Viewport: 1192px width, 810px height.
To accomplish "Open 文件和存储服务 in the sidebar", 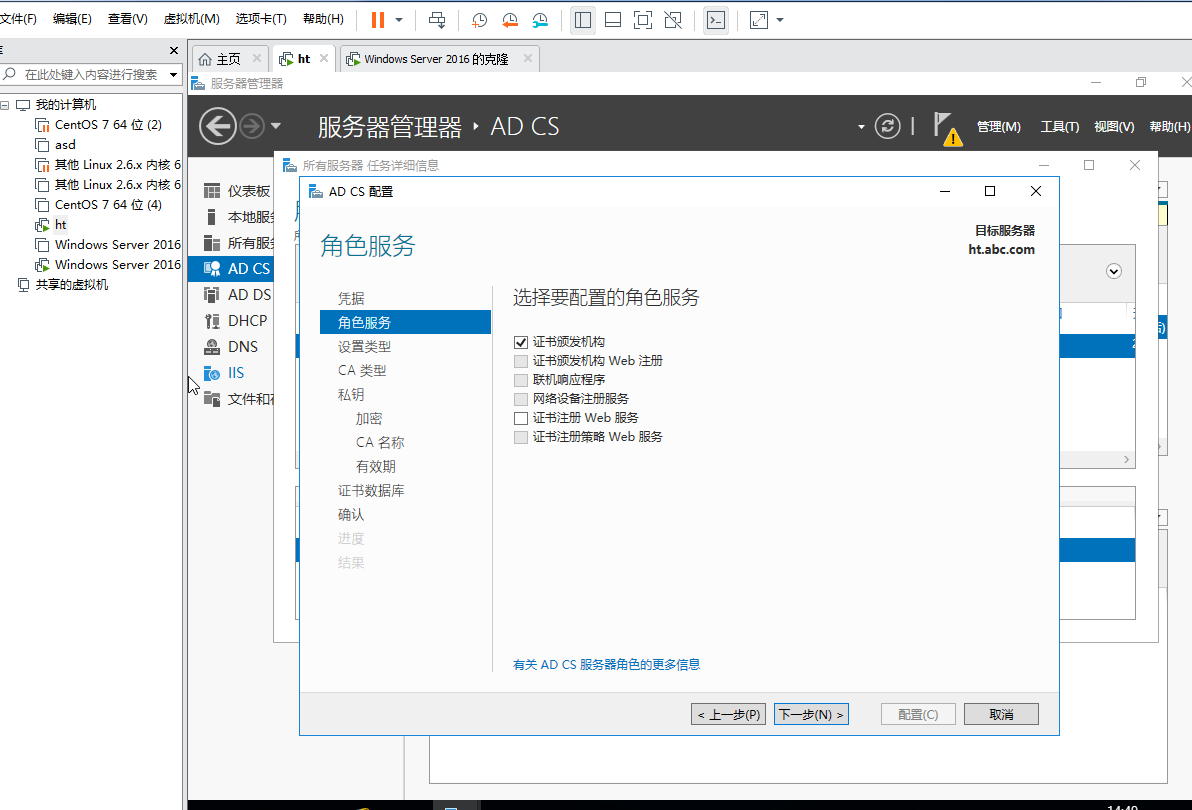I will (238, 398).
